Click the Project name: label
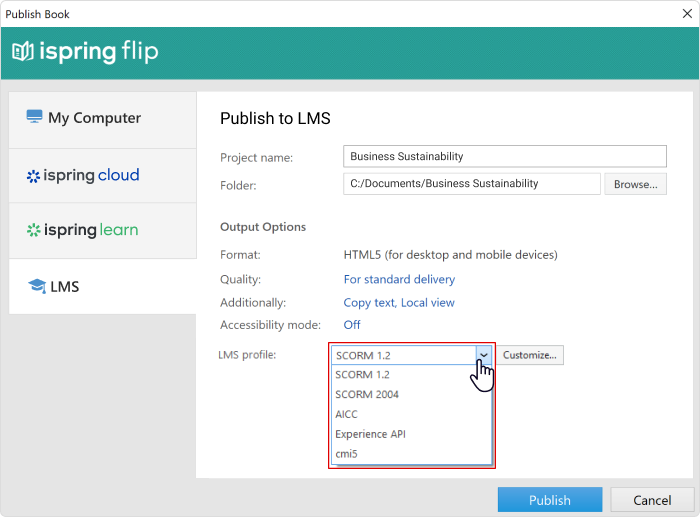 (256, 158)
